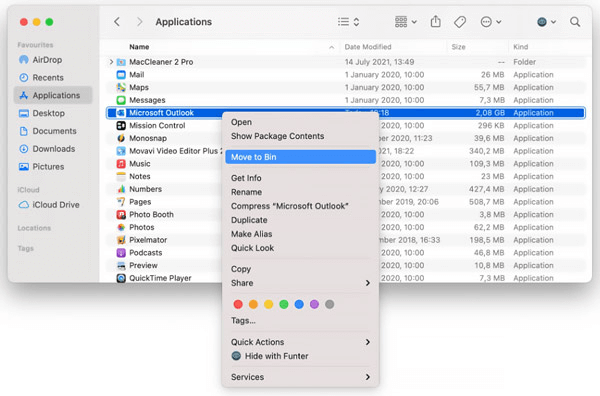The width and height of the screenshot is (600, 396).
Task: Select the Preview app icon
Action: 121,265
